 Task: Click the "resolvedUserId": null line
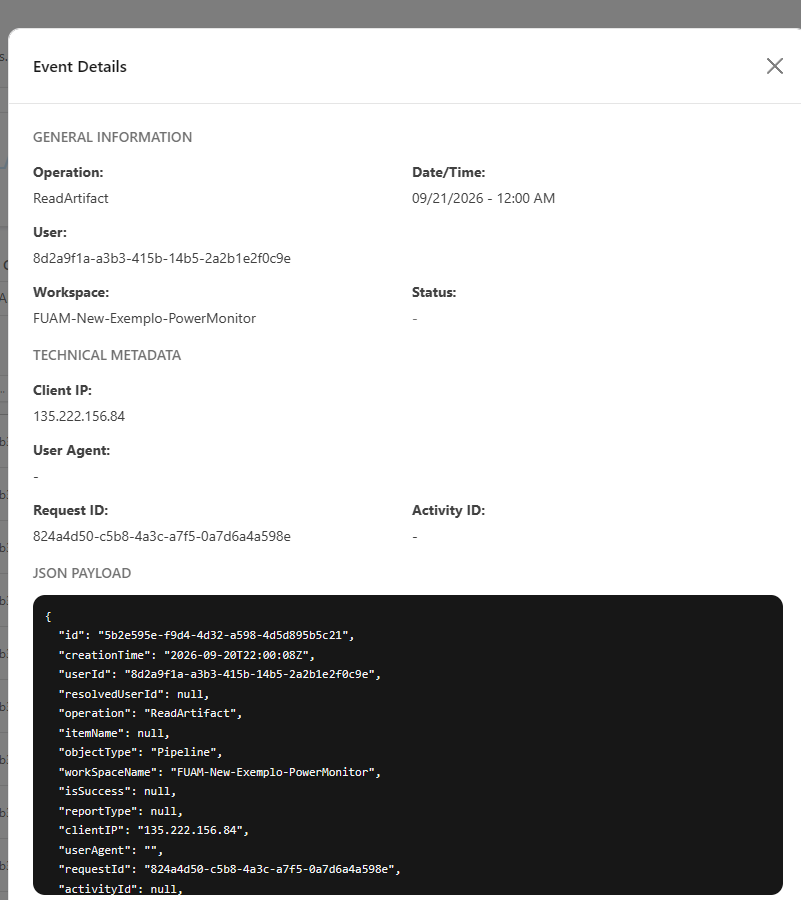click(134, 694)
